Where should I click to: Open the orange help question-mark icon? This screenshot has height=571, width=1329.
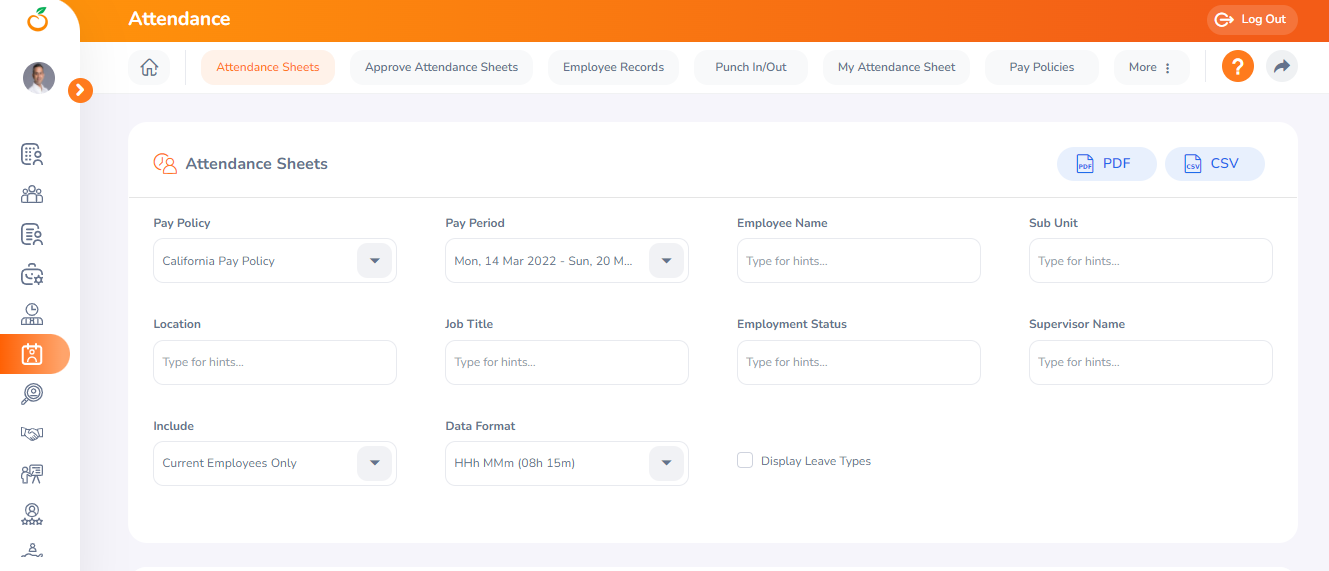(x=1238, y=67)
